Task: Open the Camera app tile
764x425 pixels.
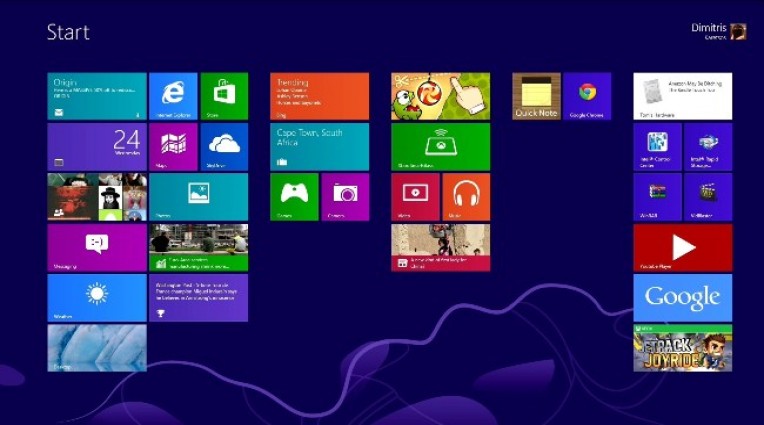Action: (x=345, y=196)
